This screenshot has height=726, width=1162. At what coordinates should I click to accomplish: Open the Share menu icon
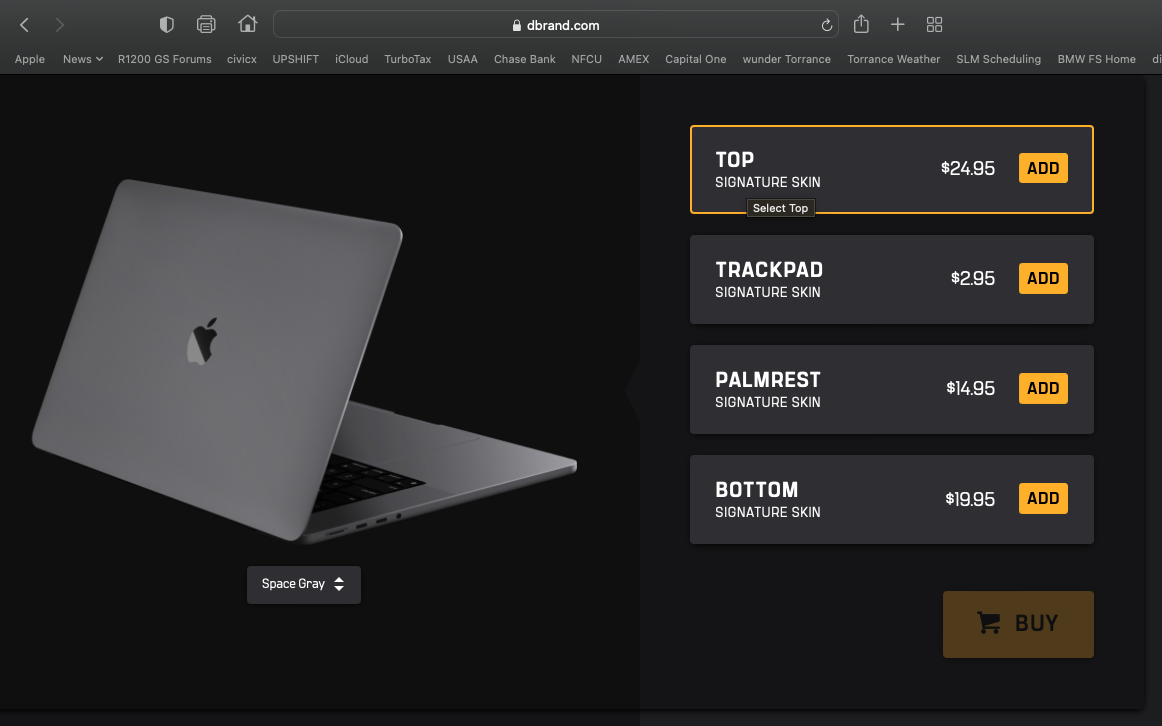(861, 24)
